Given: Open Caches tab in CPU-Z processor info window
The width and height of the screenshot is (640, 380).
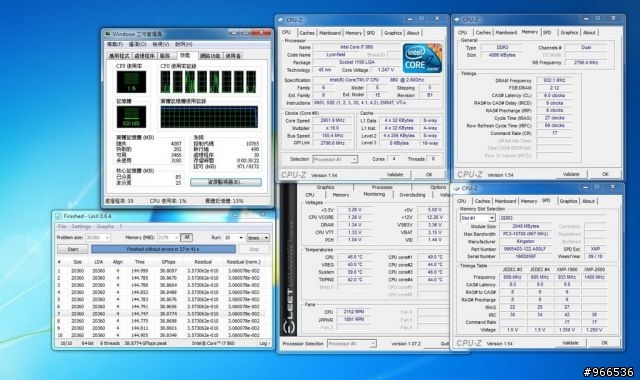Looking at the screenshot, I should (x=307, y=33).
